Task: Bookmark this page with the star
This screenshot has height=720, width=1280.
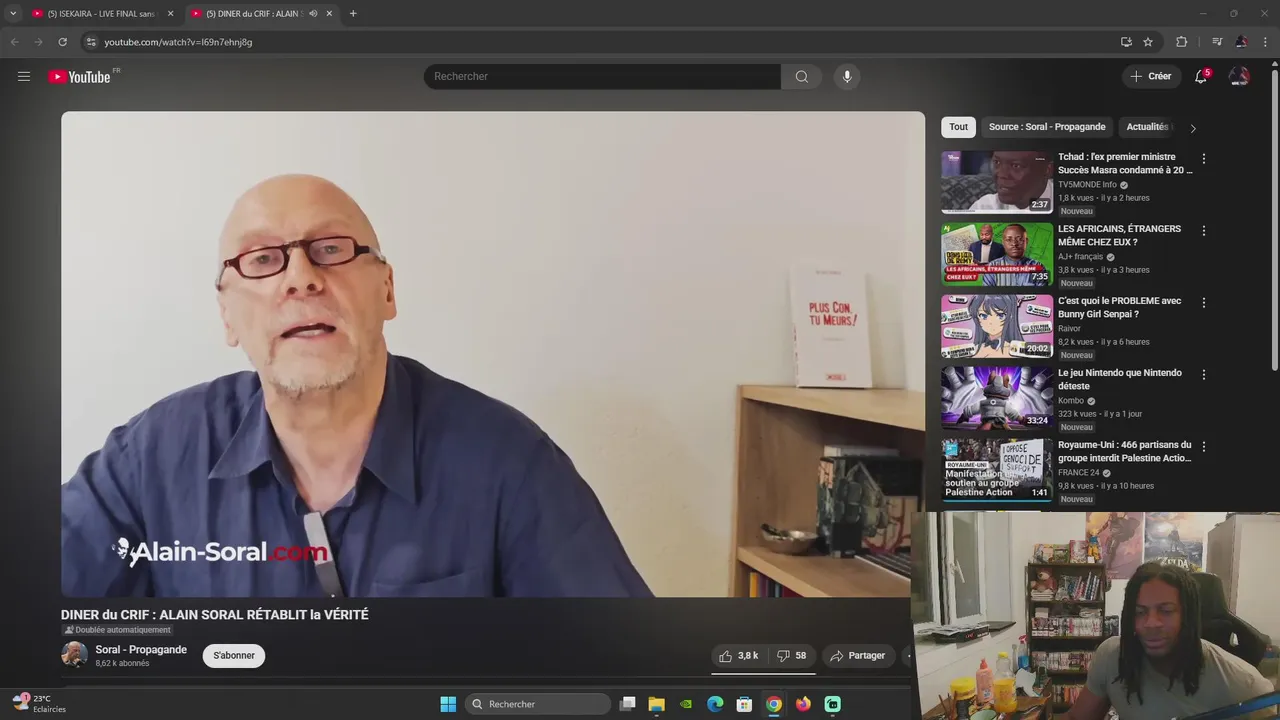Action: pos(1148,42)
